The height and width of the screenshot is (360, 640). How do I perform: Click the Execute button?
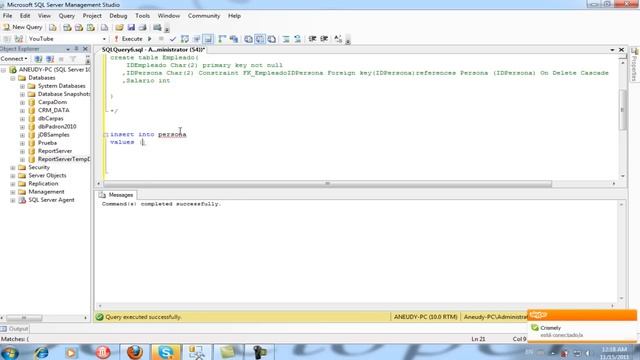click(x=128, y=39)
